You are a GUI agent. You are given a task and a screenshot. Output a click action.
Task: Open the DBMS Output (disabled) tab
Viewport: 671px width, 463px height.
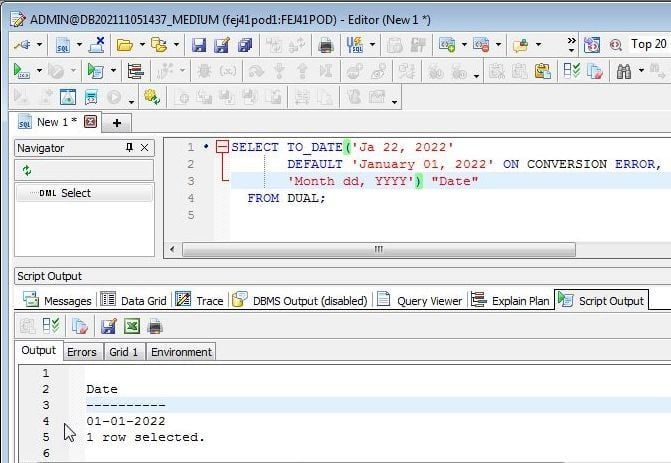(x=300, y=300)
